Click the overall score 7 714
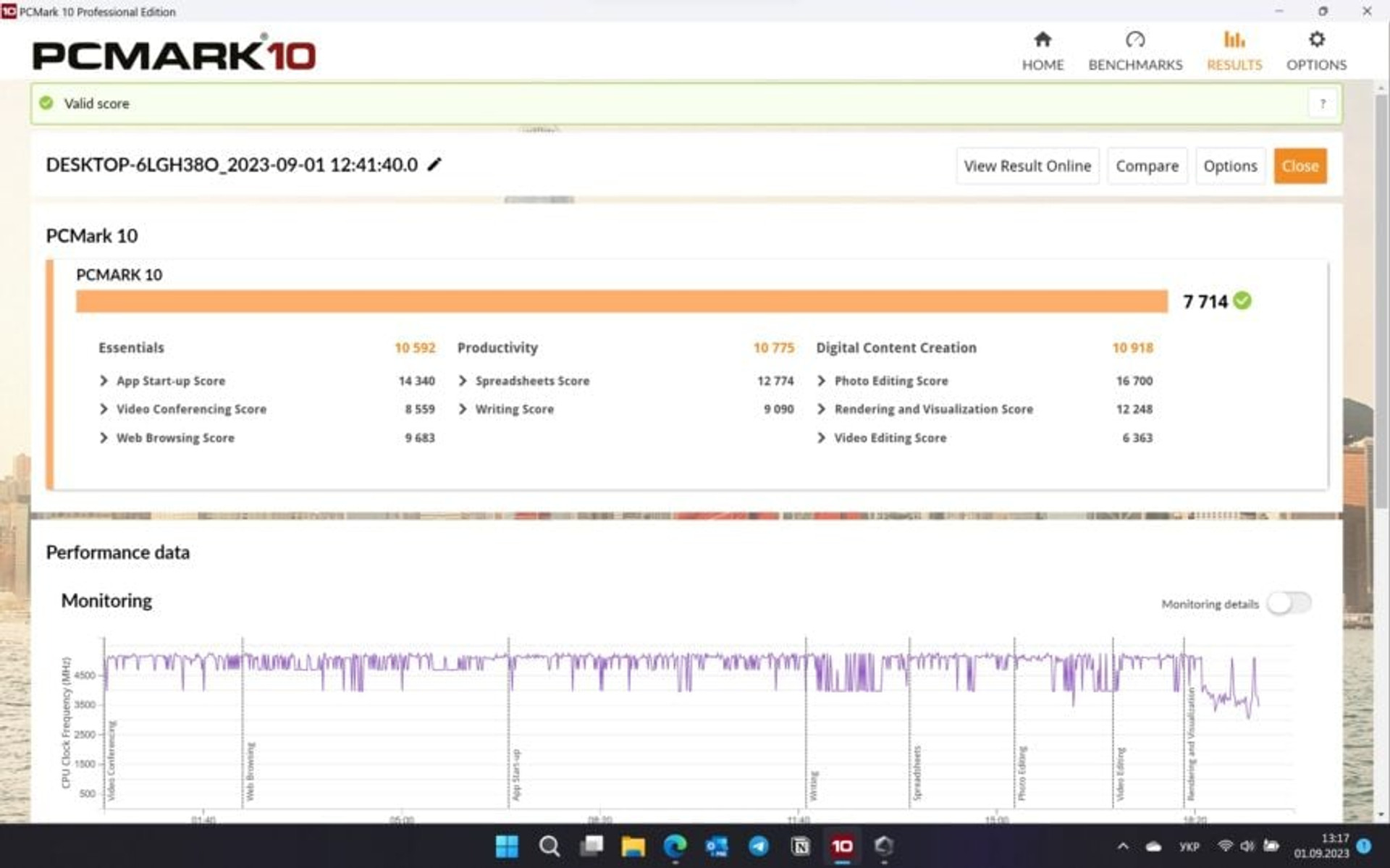Screen dimensions: 1390x868 pos(1205,302)
